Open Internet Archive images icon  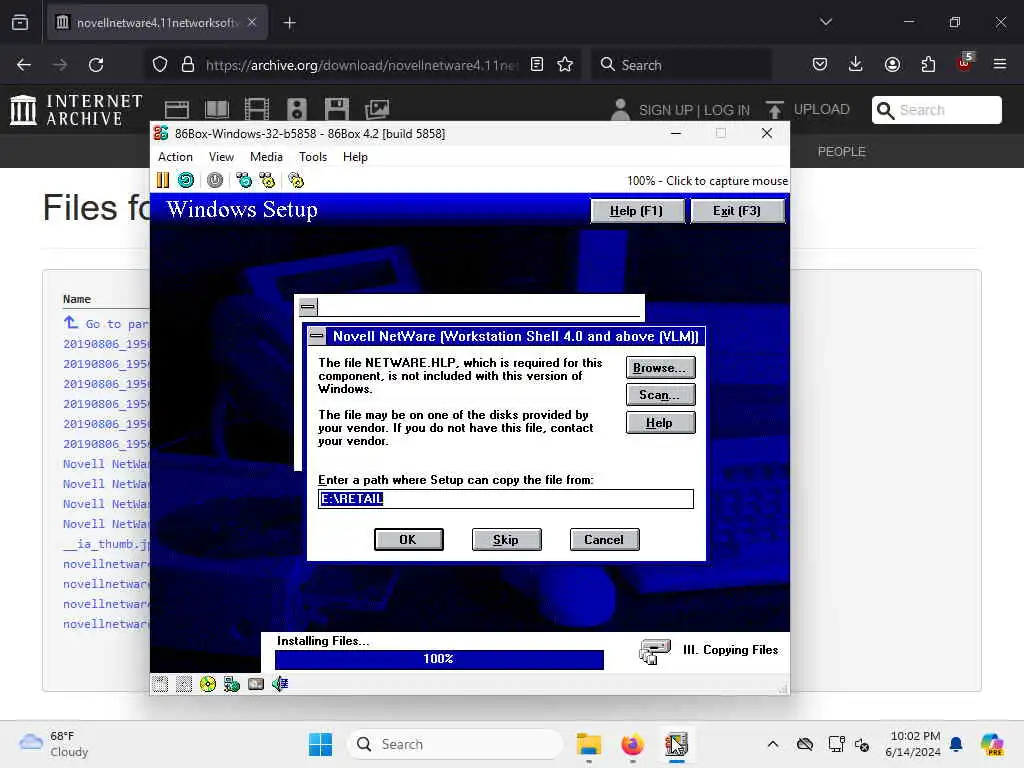click(377, 110)
